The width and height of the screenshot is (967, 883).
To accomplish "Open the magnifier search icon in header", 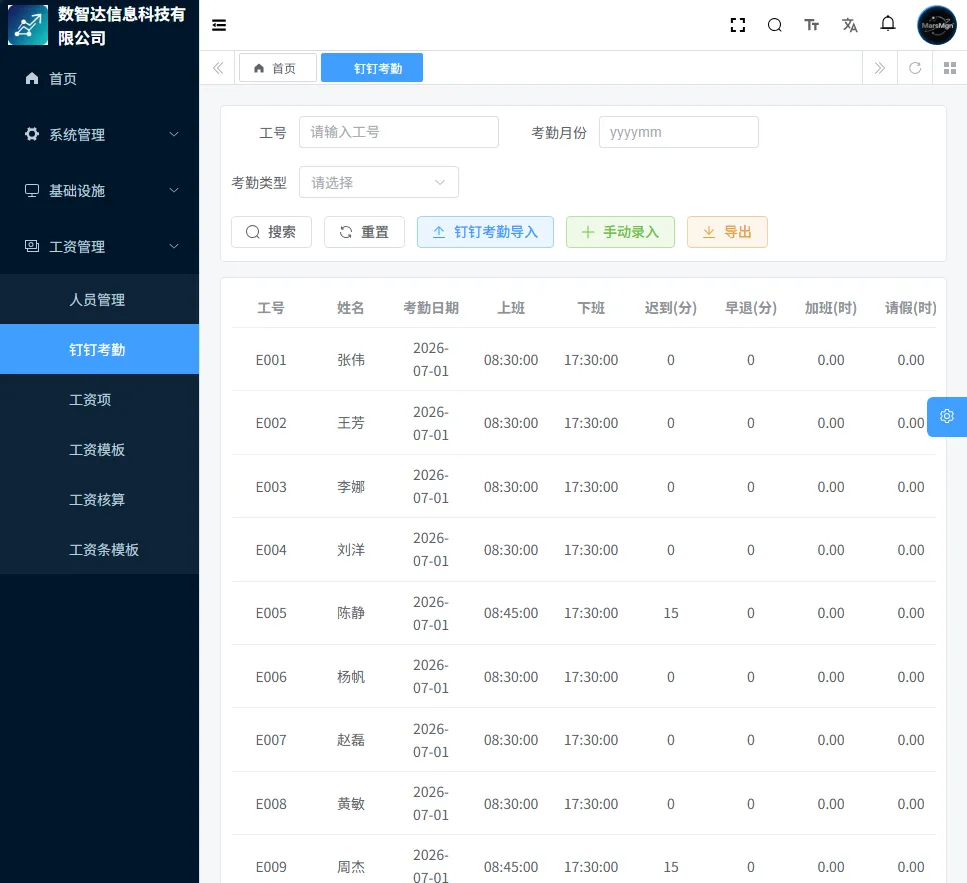I will [775, 25].
